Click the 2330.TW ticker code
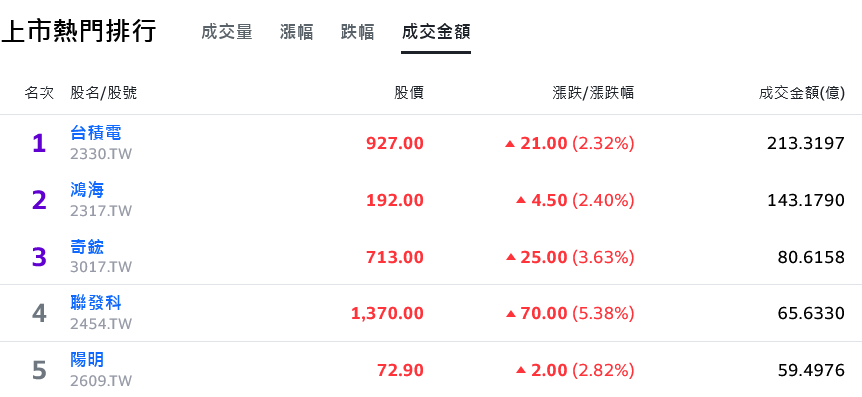 (x=101, y=153)
